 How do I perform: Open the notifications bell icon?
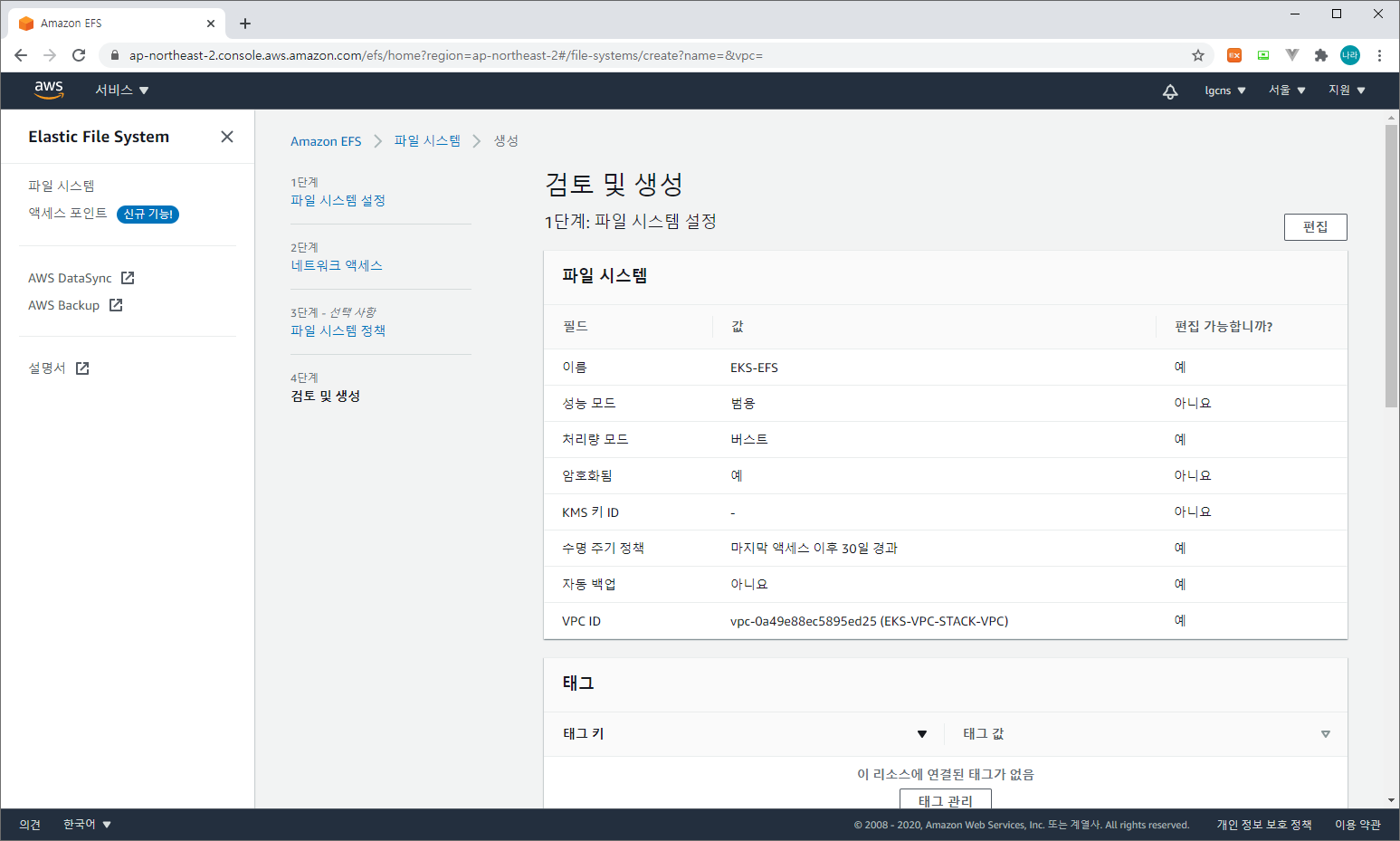coord(1170,91)
